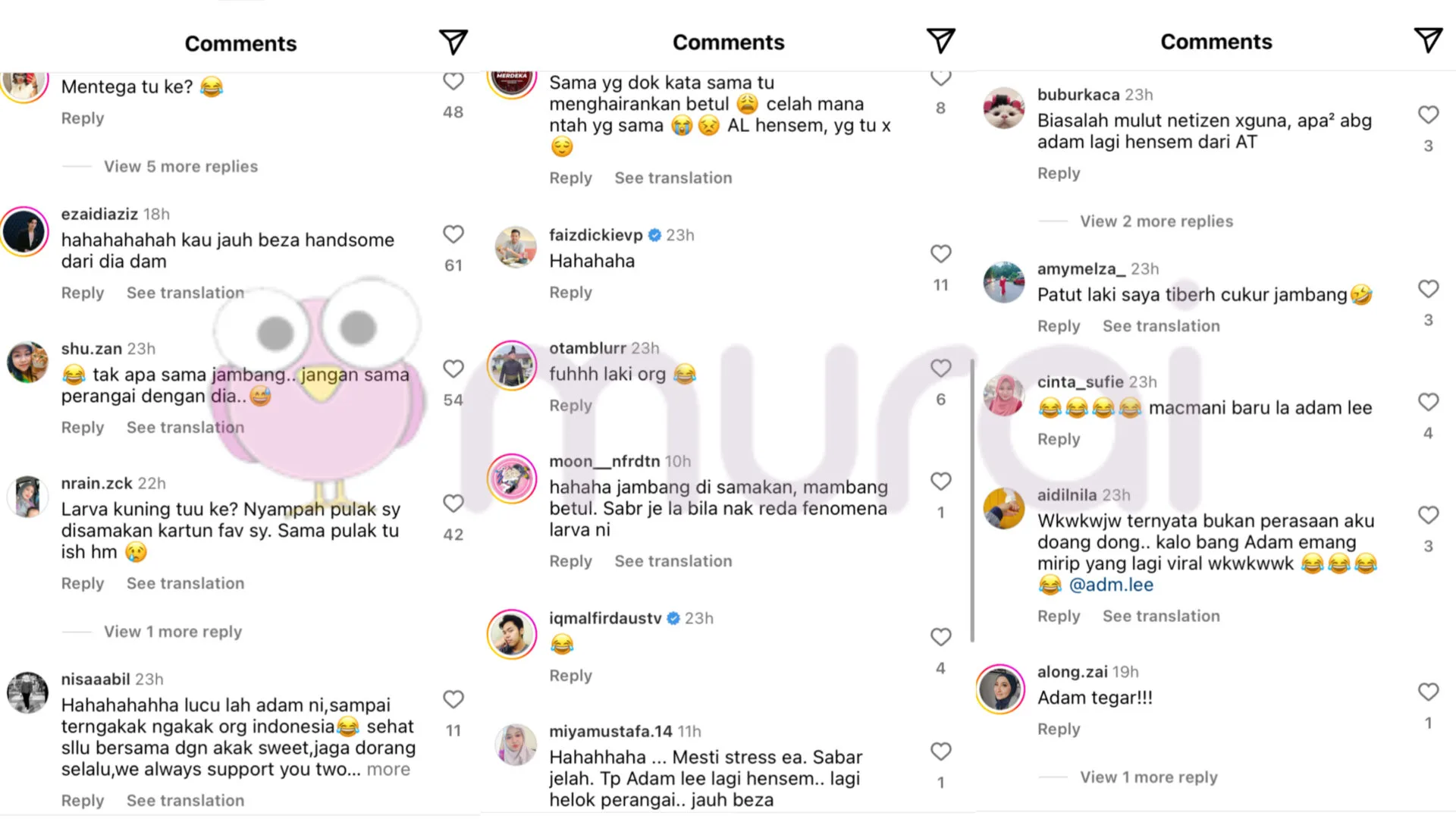Tap the share icon in the middle Comments header

click(x=940, y=41)
